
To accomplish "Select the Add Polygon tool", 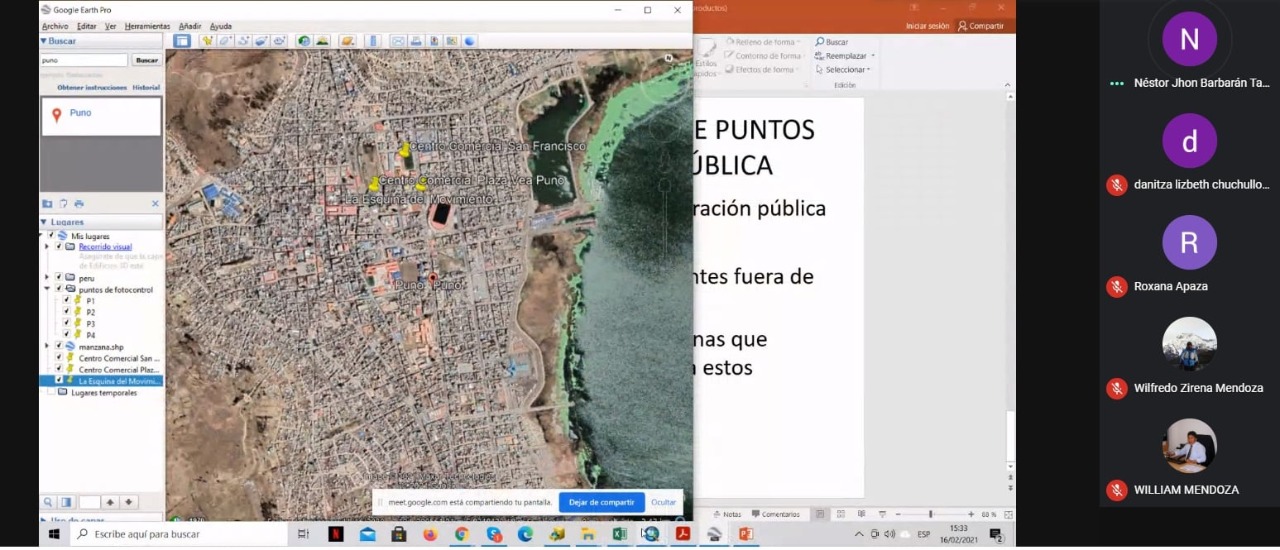I will tap(226, 41).
